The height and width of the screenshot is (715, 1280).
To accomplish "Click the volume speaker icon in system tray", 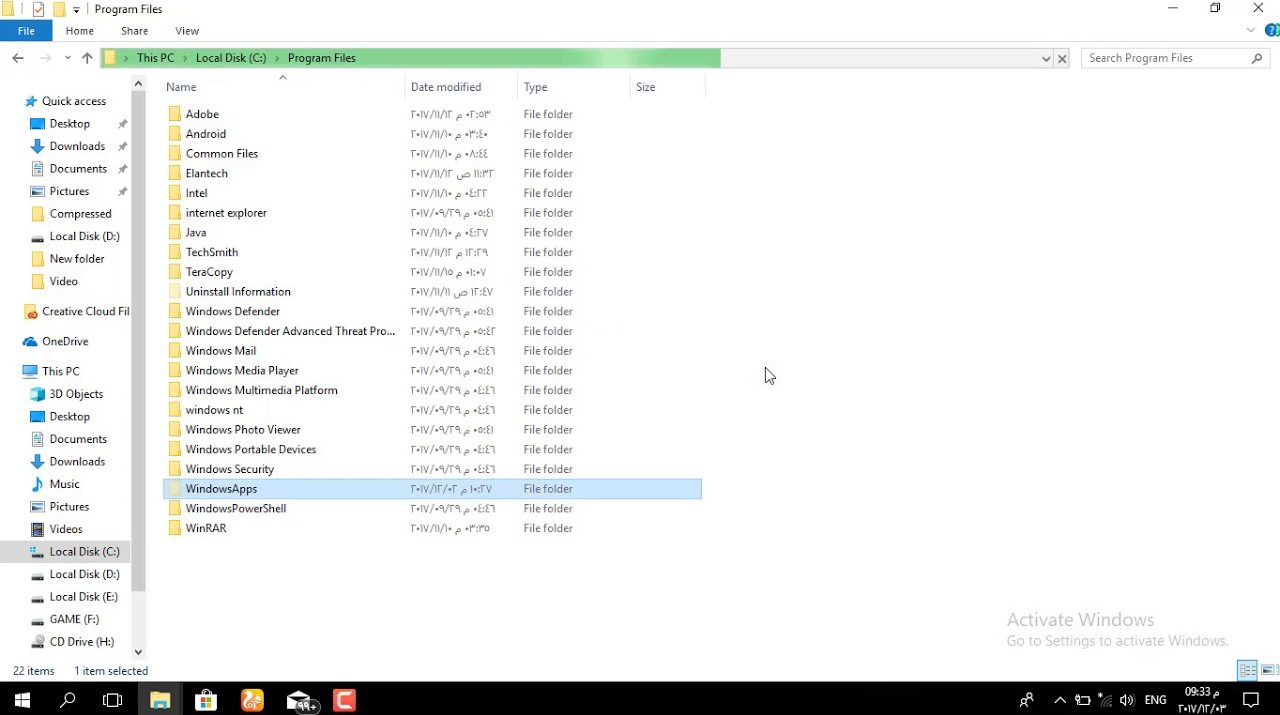I will pyautogui.click(x=1127, y=700).
